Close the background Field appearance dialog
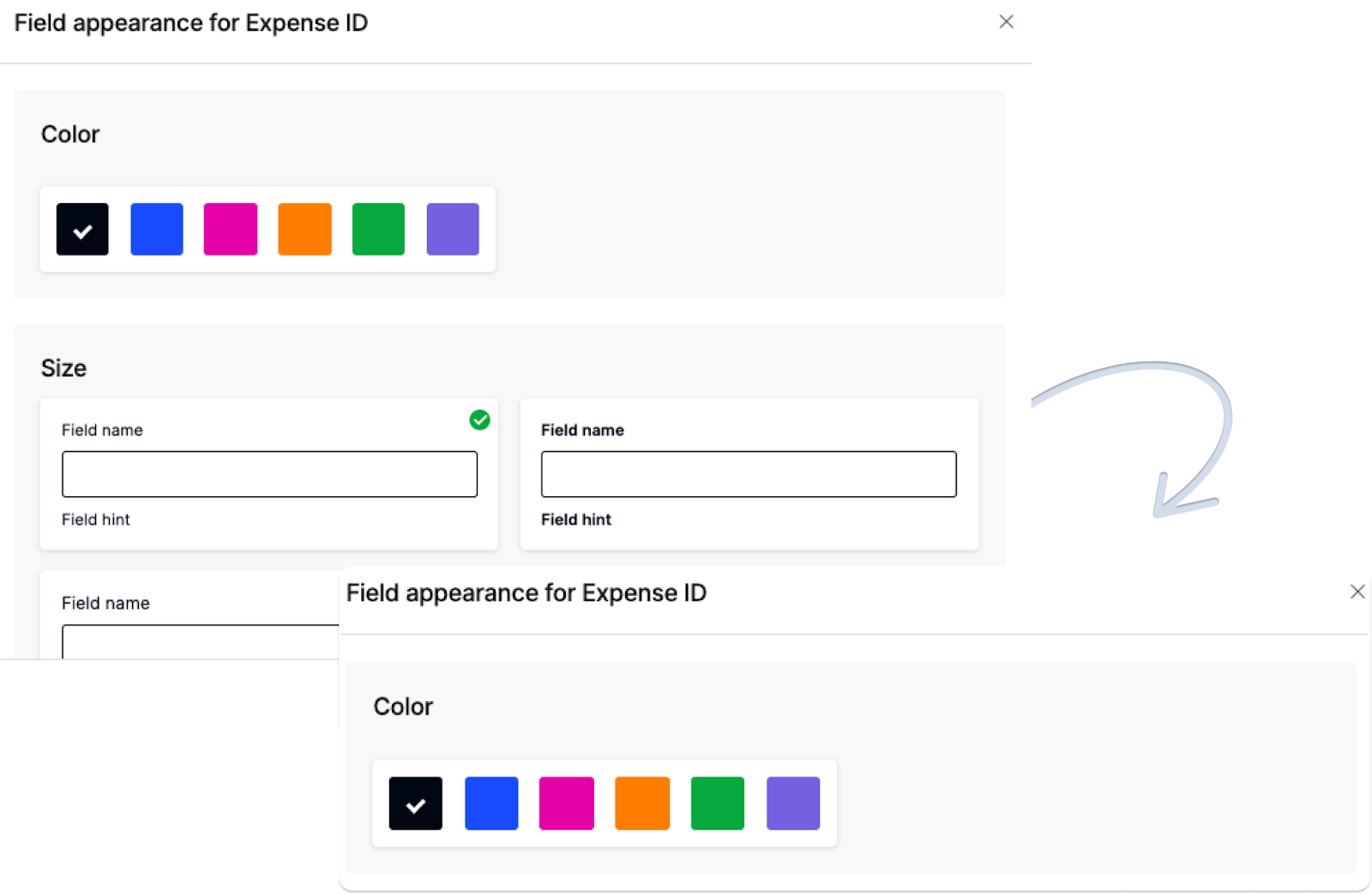Viewport: 1372px width, 894px height. pos(1006,21)
